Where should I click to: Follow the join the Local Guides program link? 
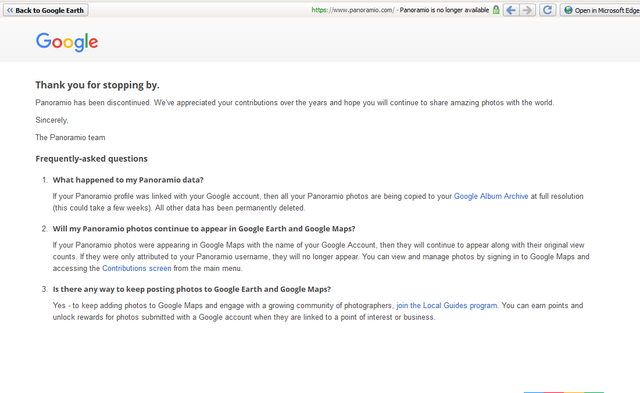point(447,306)
